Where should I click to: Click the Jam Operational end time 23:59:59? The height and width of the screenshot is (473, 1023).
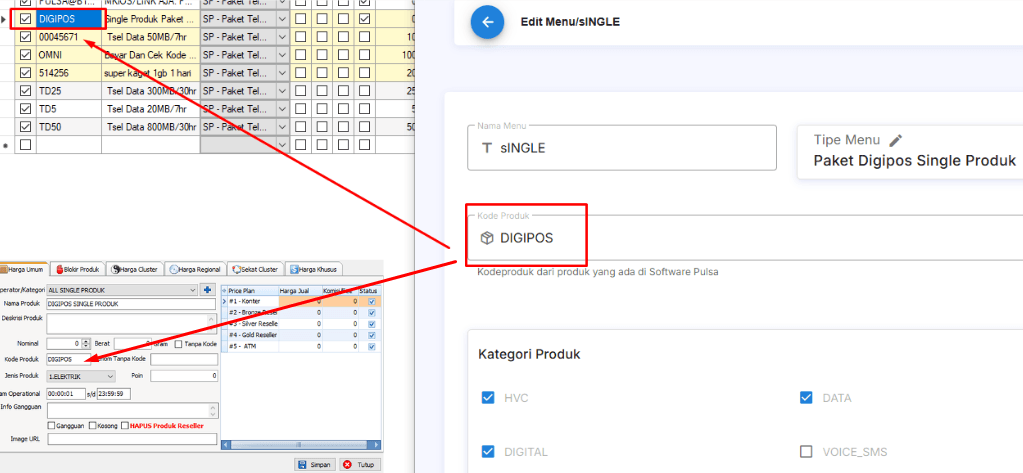[114, 394]
